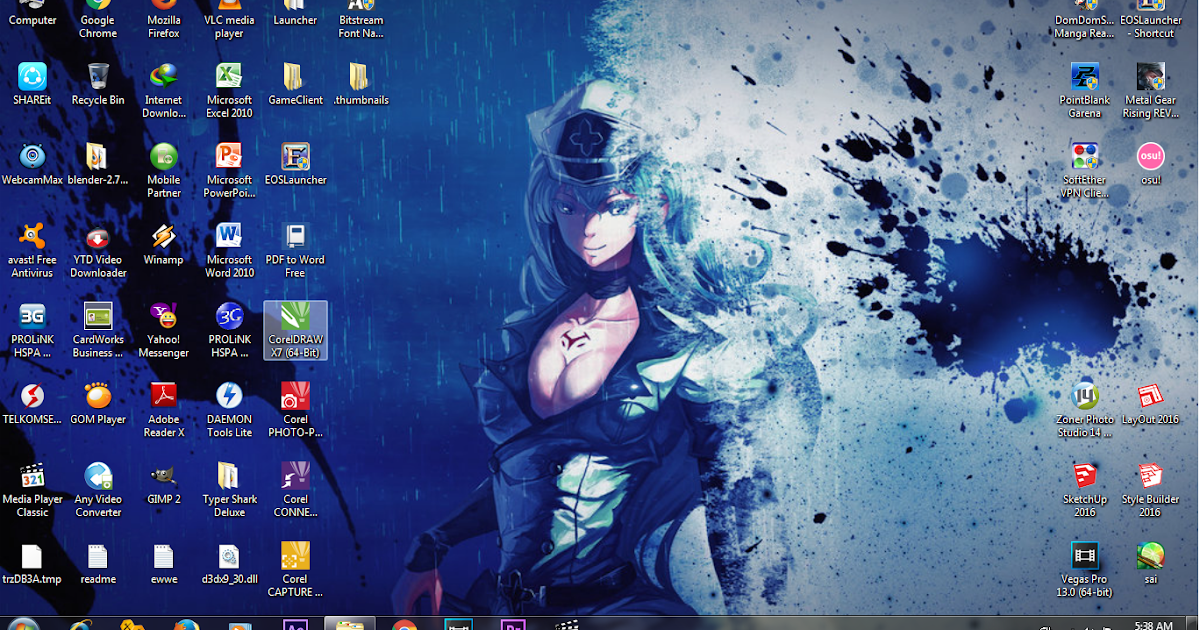Click the LayOut 2016 shortcut
The width and height of the screenshot is (1200, 630).
coord(1151,404)
